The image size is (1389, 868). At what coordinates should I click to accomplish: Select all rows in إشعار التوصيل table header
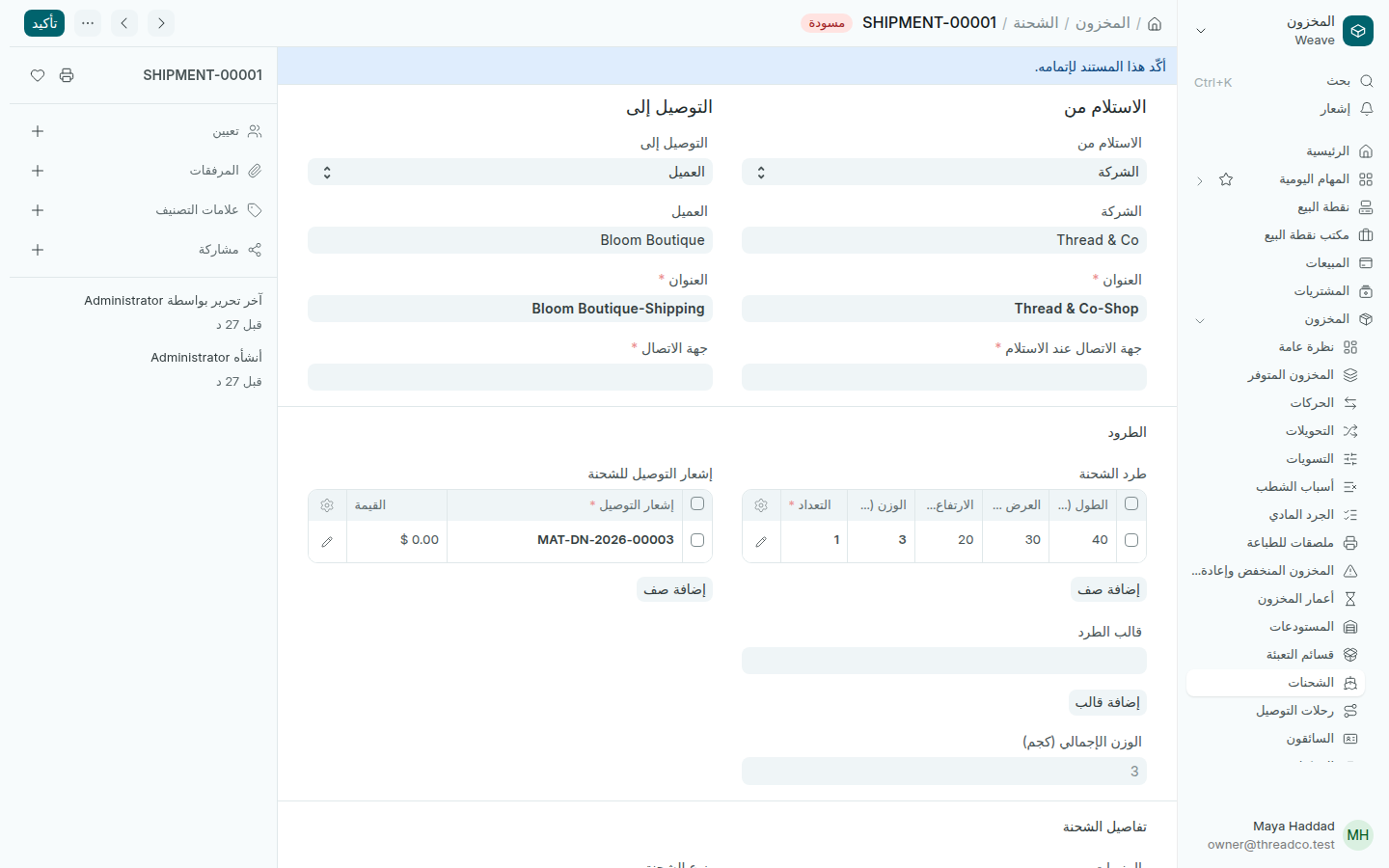(697, 503)
